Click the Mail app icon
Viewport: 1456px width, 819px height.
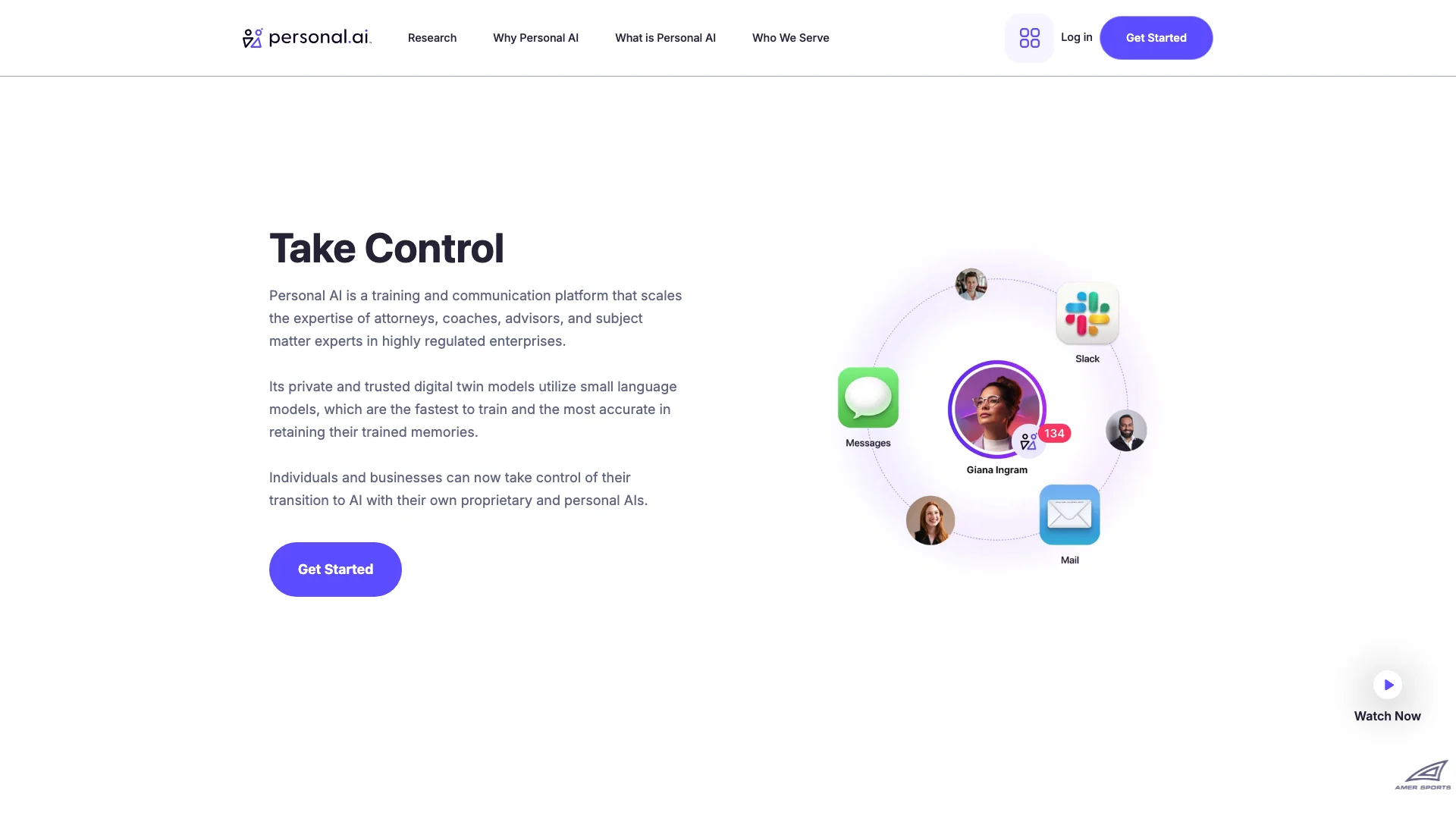coord(1069,514)
